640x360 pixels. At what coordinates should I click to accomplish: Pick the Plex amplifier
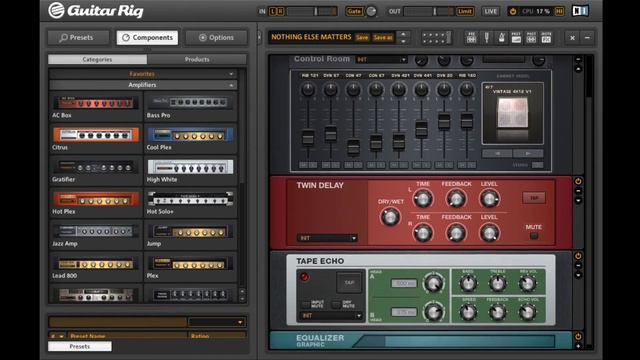(x=190, y=264)
